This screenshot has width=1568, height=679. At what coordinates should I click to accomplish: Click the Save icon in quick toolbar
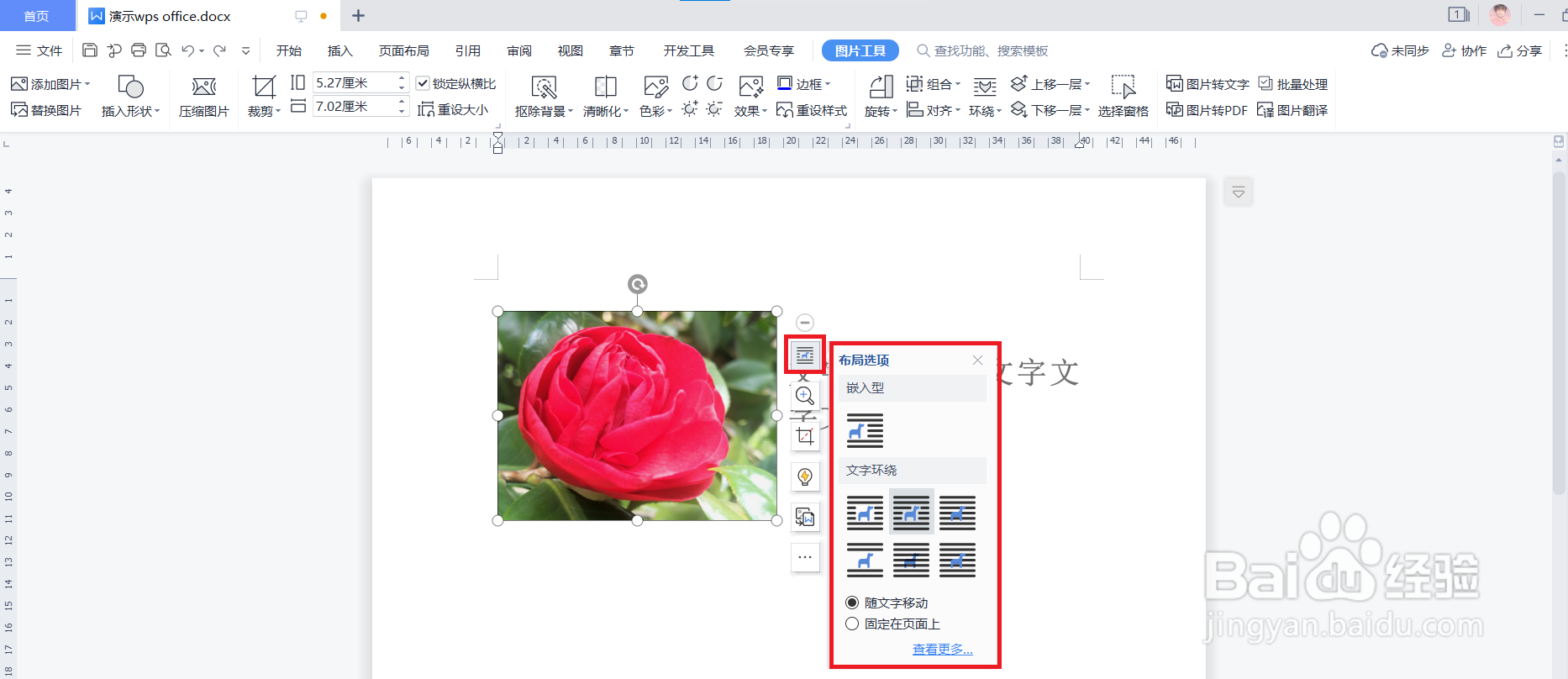(x=90, y=50)
